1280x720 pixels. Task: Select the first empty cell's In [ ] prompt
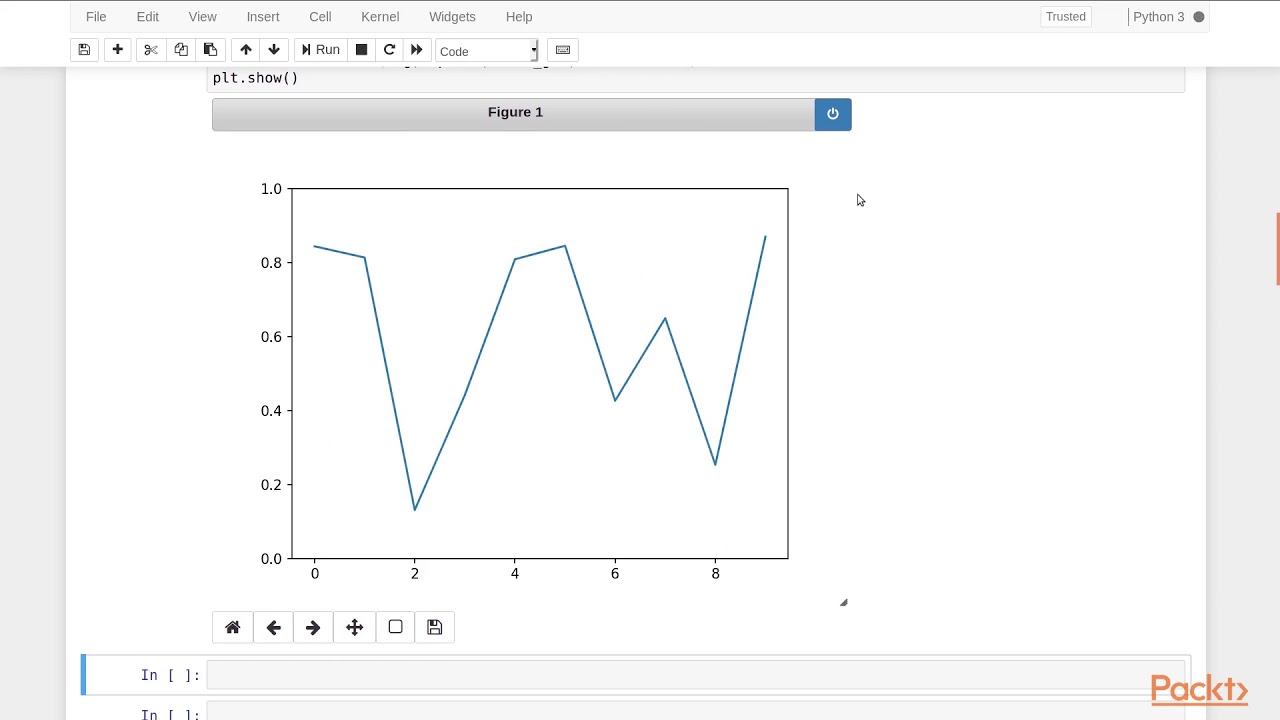tap(170, 675)
